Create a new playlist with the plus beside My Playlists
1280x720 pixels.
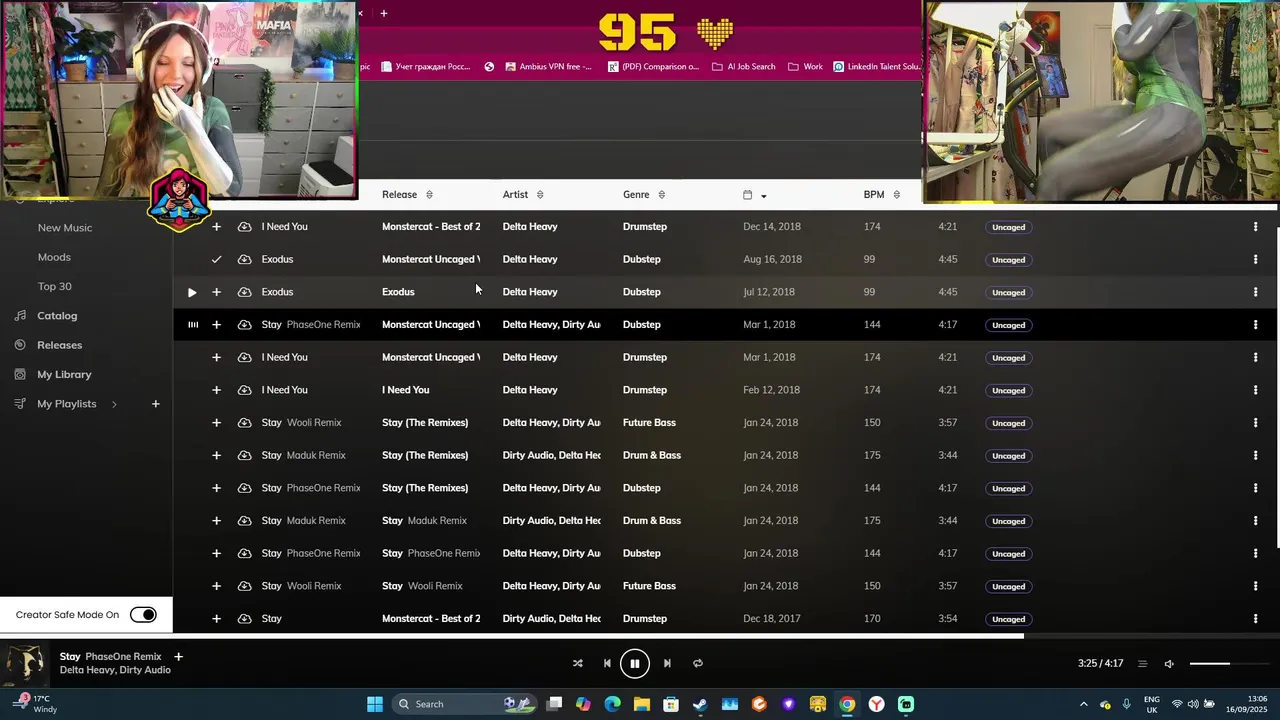[x=155, y=404]
